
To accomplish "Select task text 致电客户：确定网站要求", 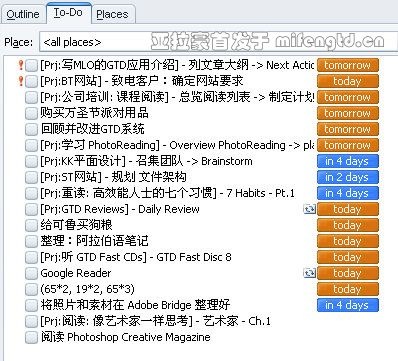I will pyautogui.click(x=177, y=81).
